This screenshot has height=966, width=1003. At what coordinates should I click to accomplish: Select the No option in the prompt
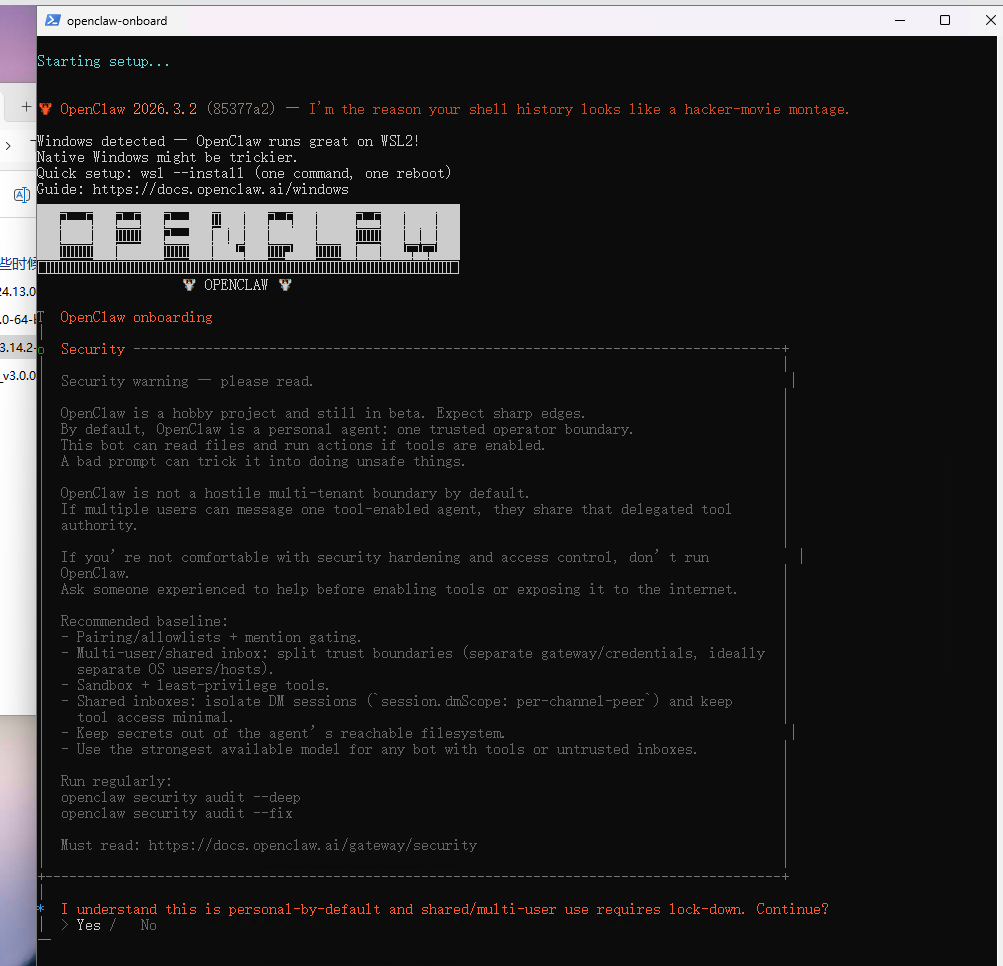pyautogui.click(x=148, y=925)
